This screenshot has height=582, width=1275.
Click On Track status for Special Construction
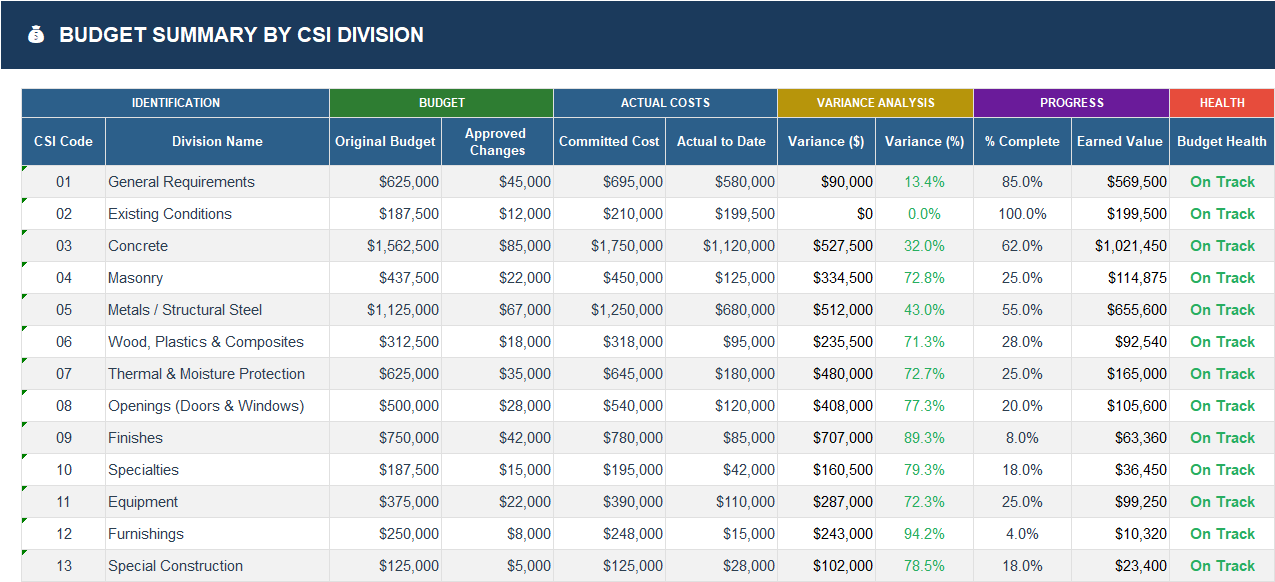tap(1222, 566)
